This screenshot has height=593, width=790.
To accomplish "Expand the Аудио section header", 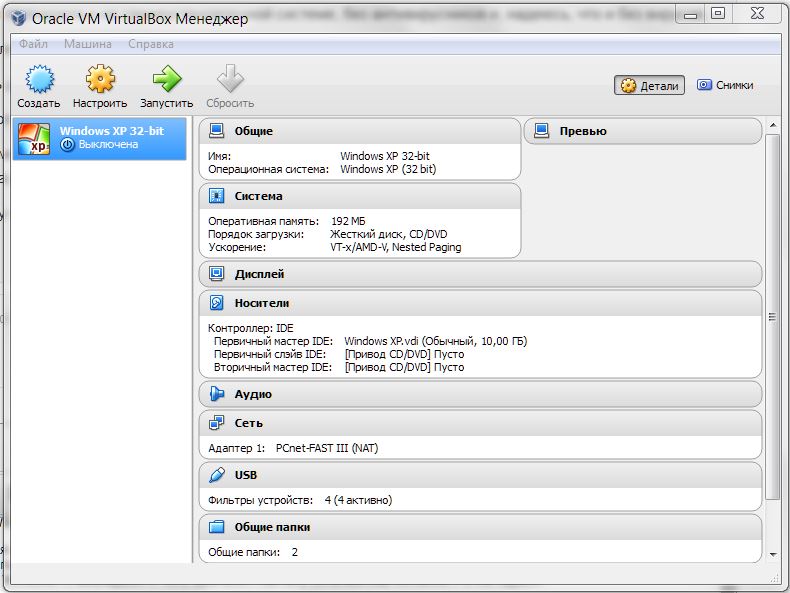I will [x=481, y=394].
